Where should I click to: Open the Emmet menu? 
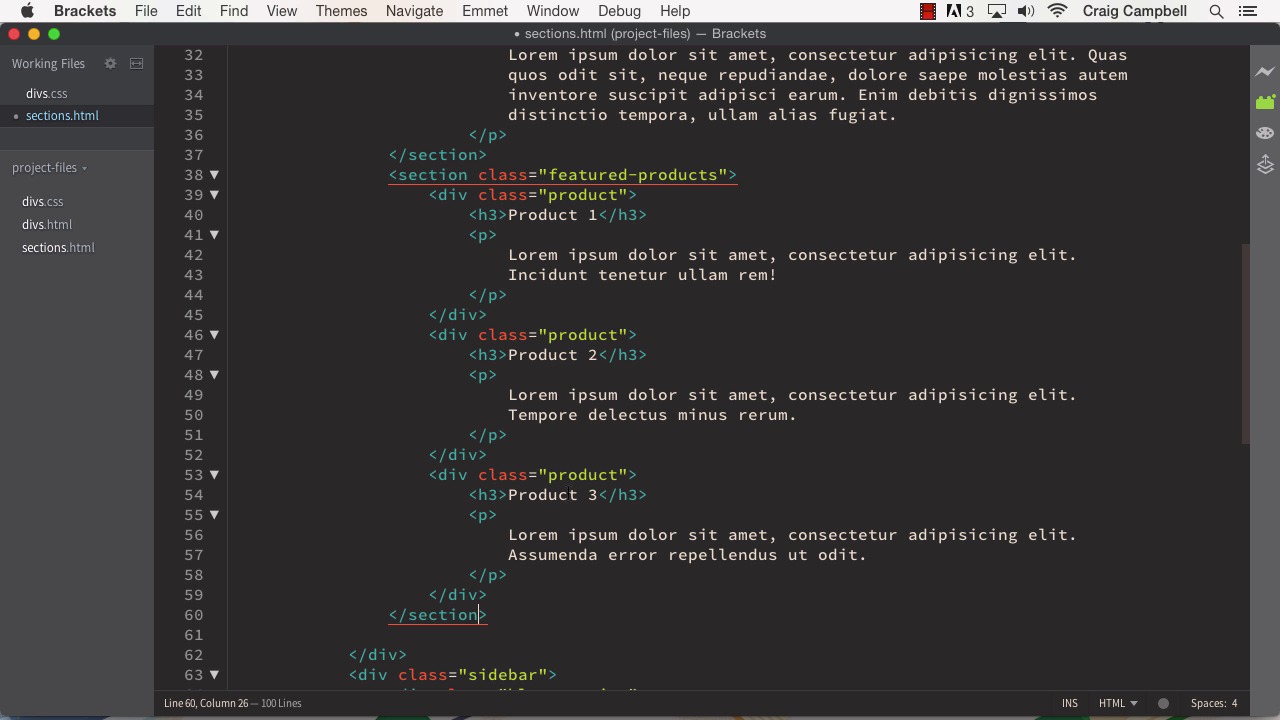[485, 11]
